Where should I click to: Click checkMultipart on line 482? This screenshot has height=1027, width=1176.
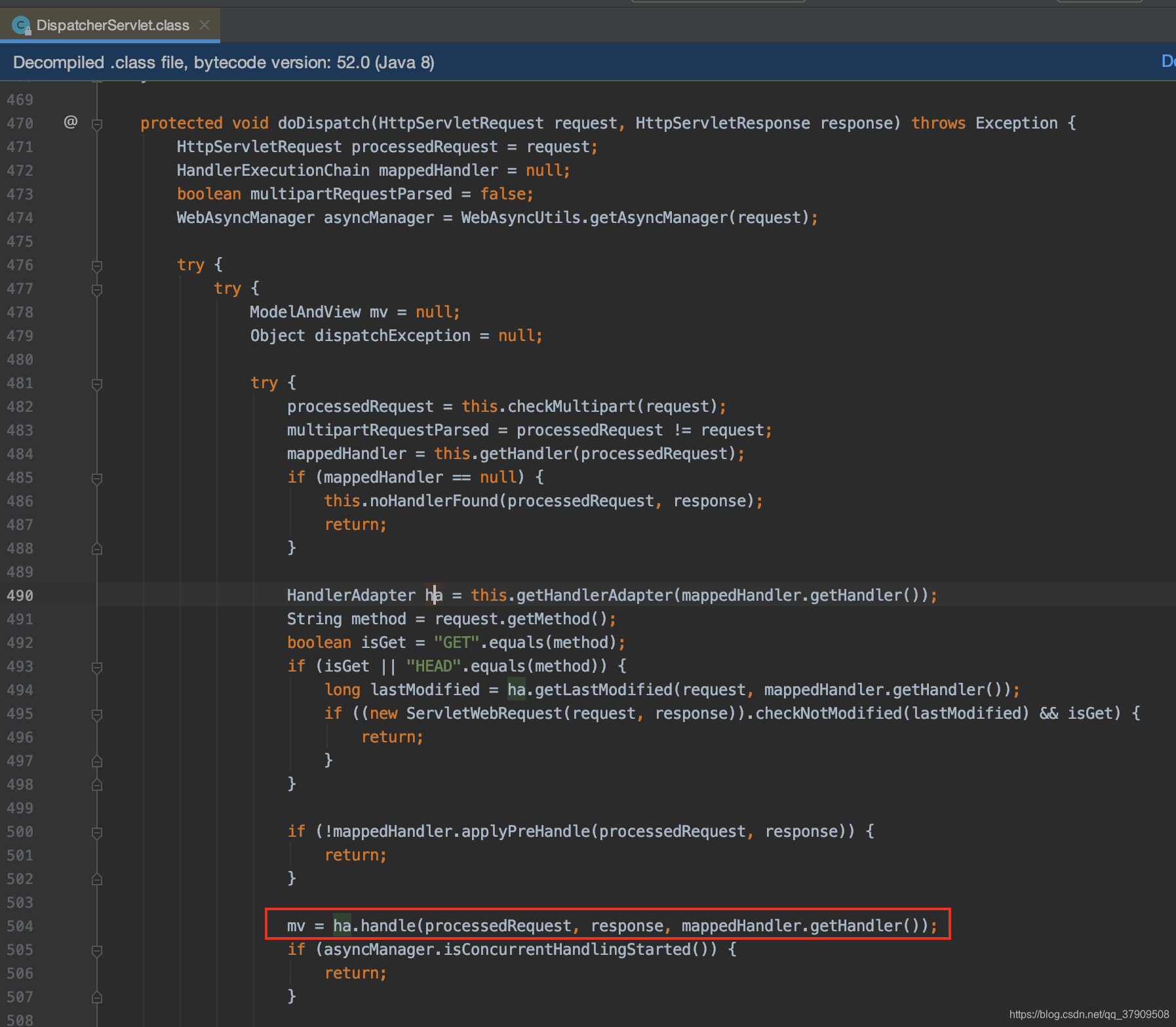(x=572, y=407)
